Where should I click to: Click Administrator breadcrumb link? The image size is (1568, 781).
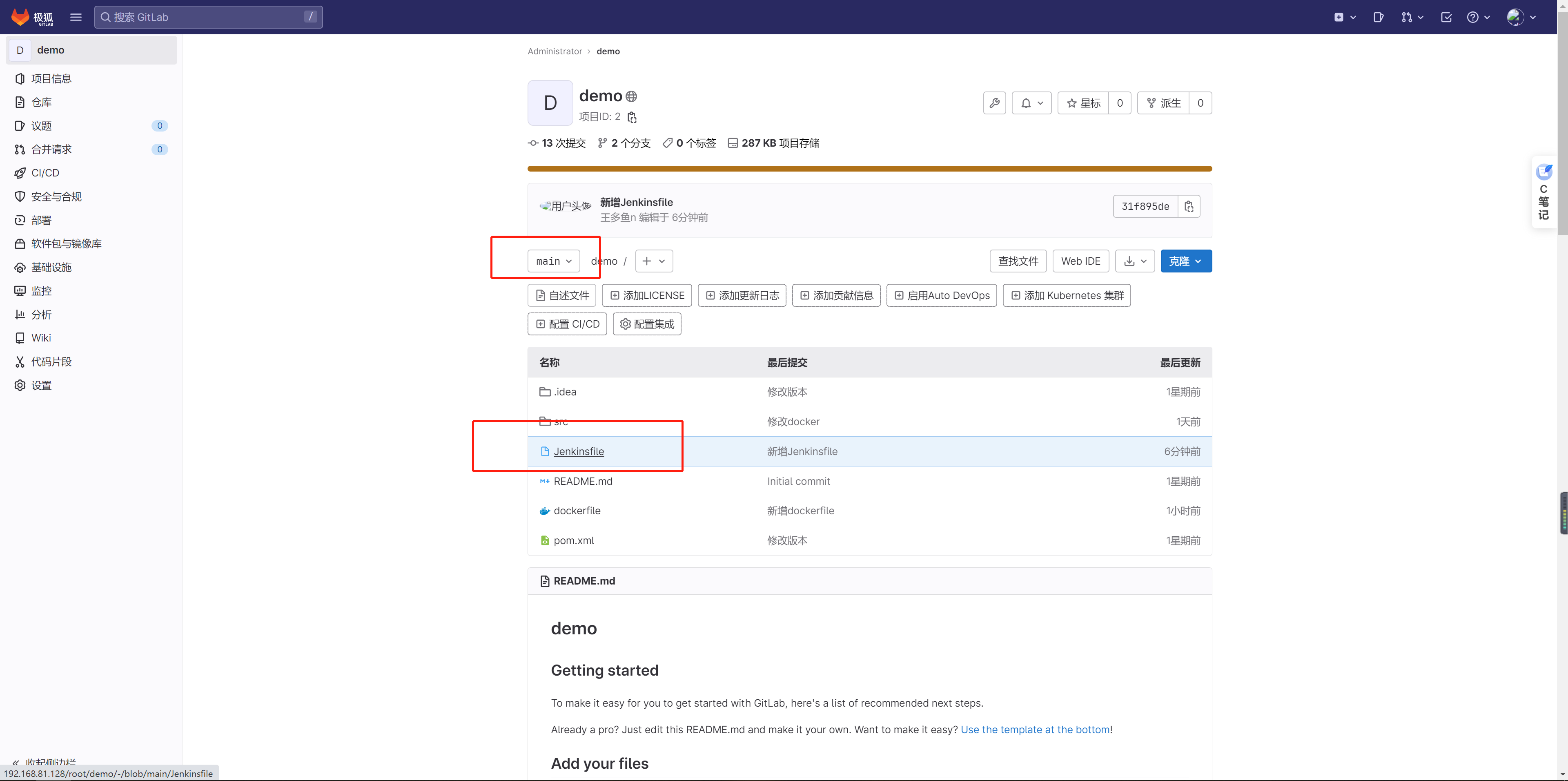[x=555, y=51]
